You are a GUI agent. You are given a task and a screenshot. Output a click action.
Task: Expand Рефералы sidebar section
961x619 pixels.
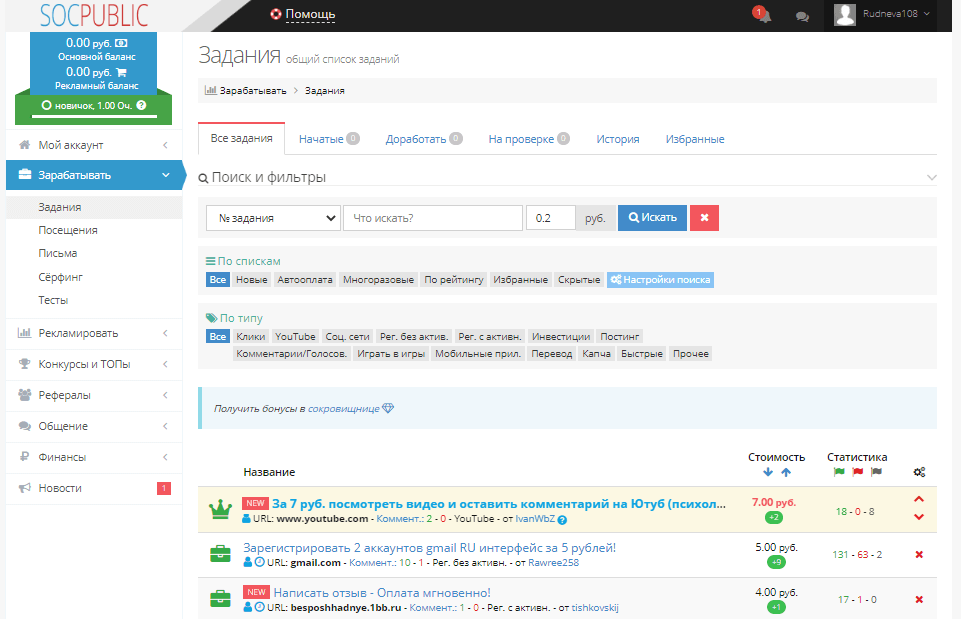point(94,395)
